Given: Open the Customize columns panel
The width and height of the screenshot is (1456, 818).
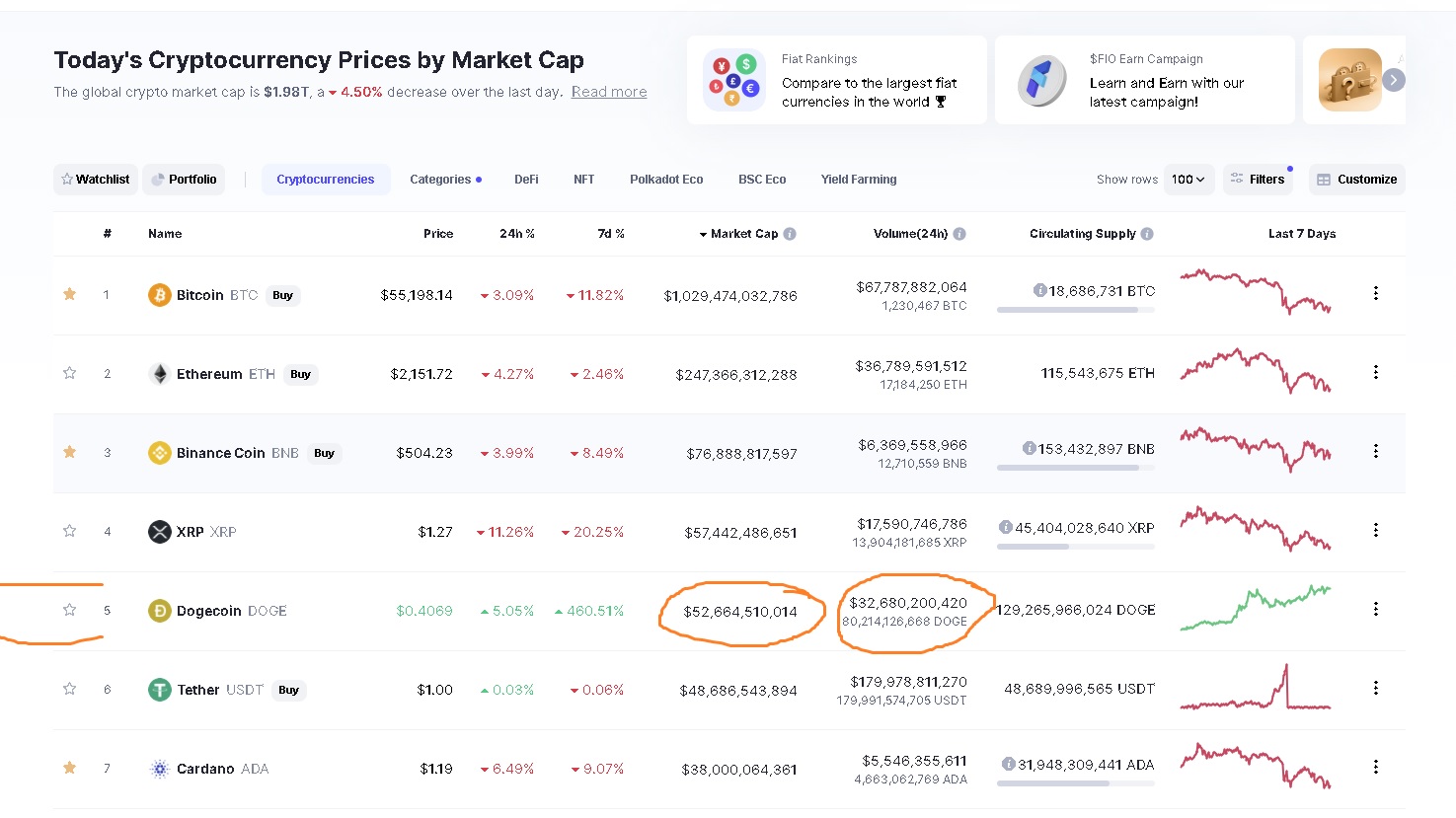Looking at the screenshot, I should pos(1356,180).
